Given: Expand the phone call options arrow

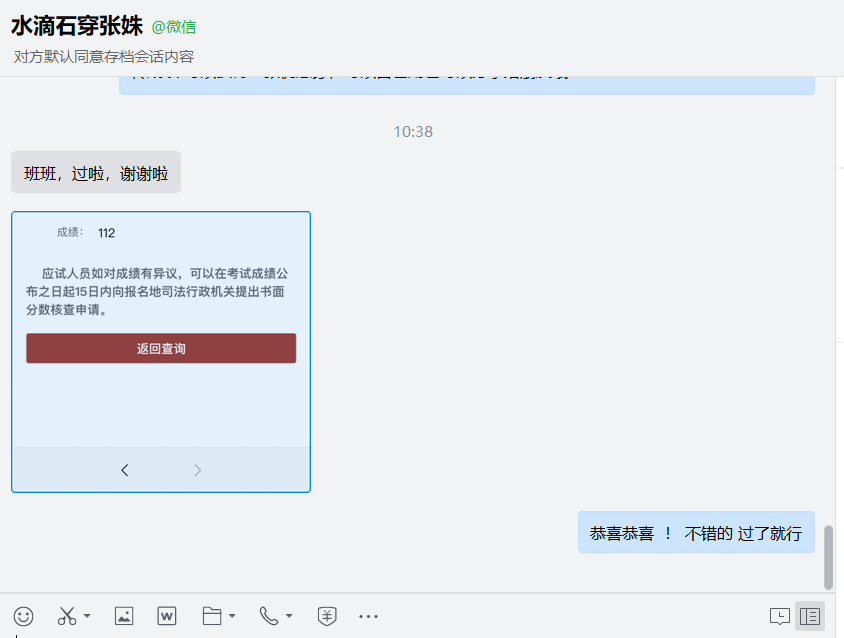Looking at the screenshot, I should point(289,615).
